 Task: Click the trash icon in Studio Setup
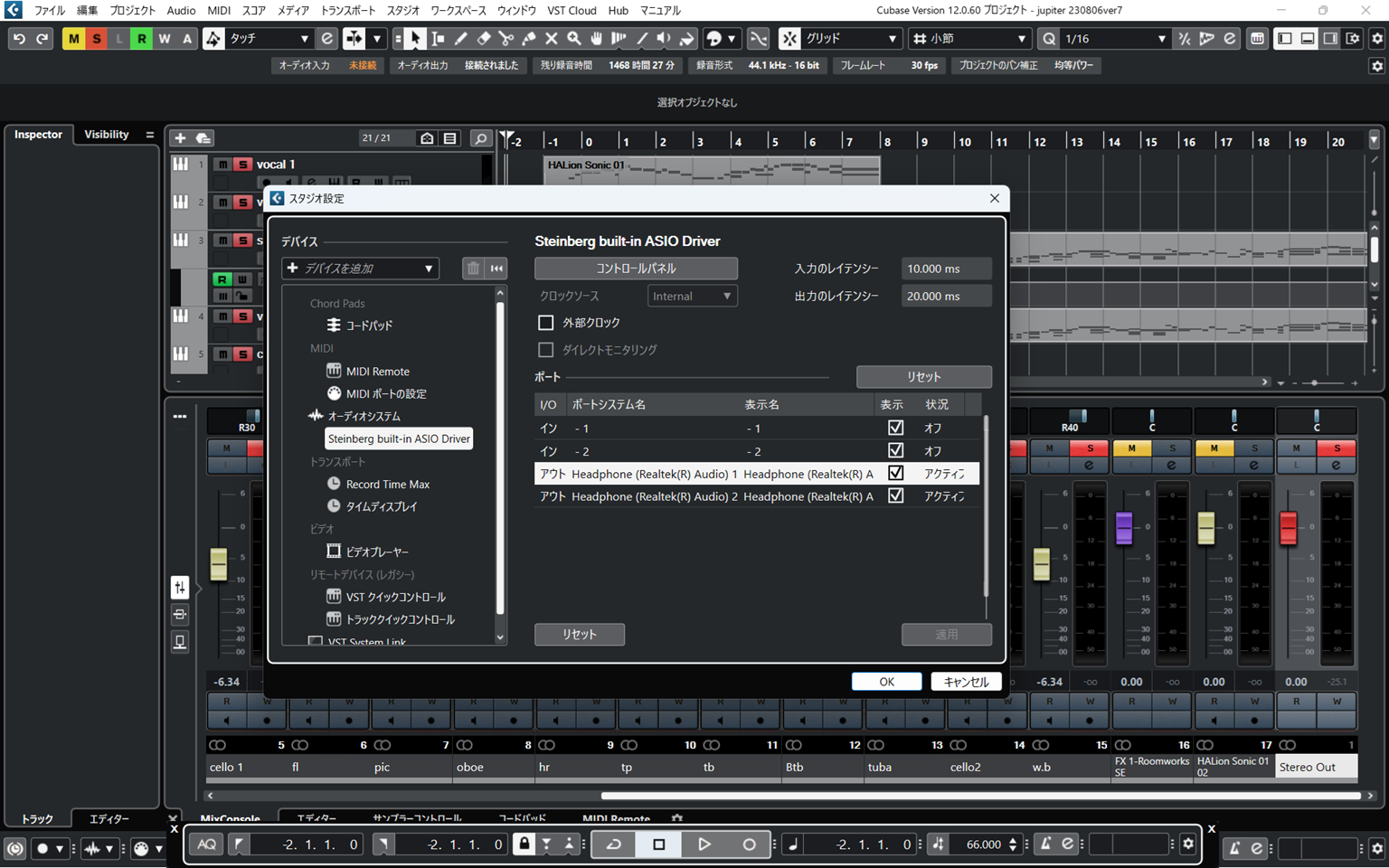click(473, 269)
